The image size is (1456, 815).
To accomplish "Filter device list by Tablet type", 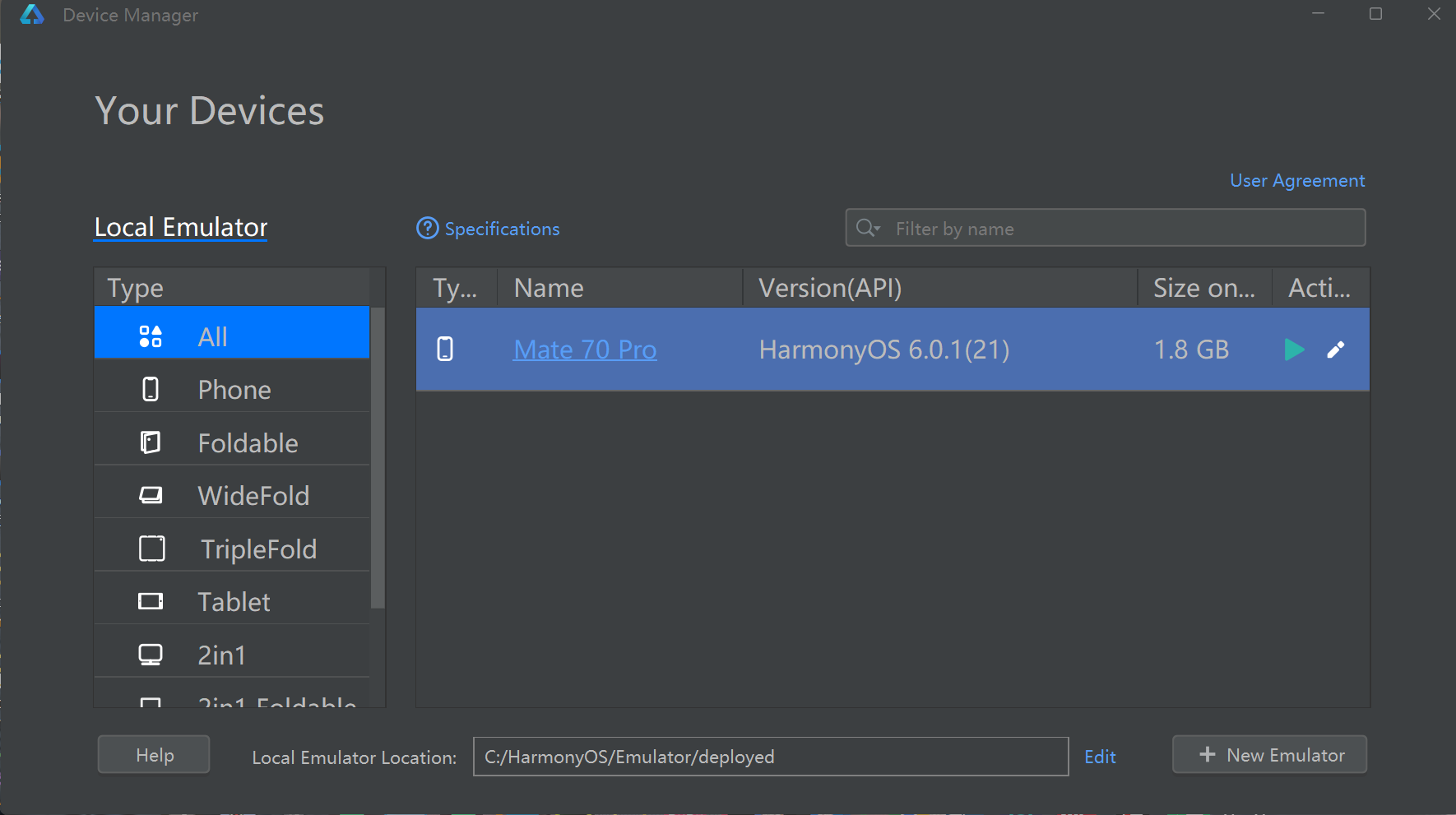I will coord(232,601).
